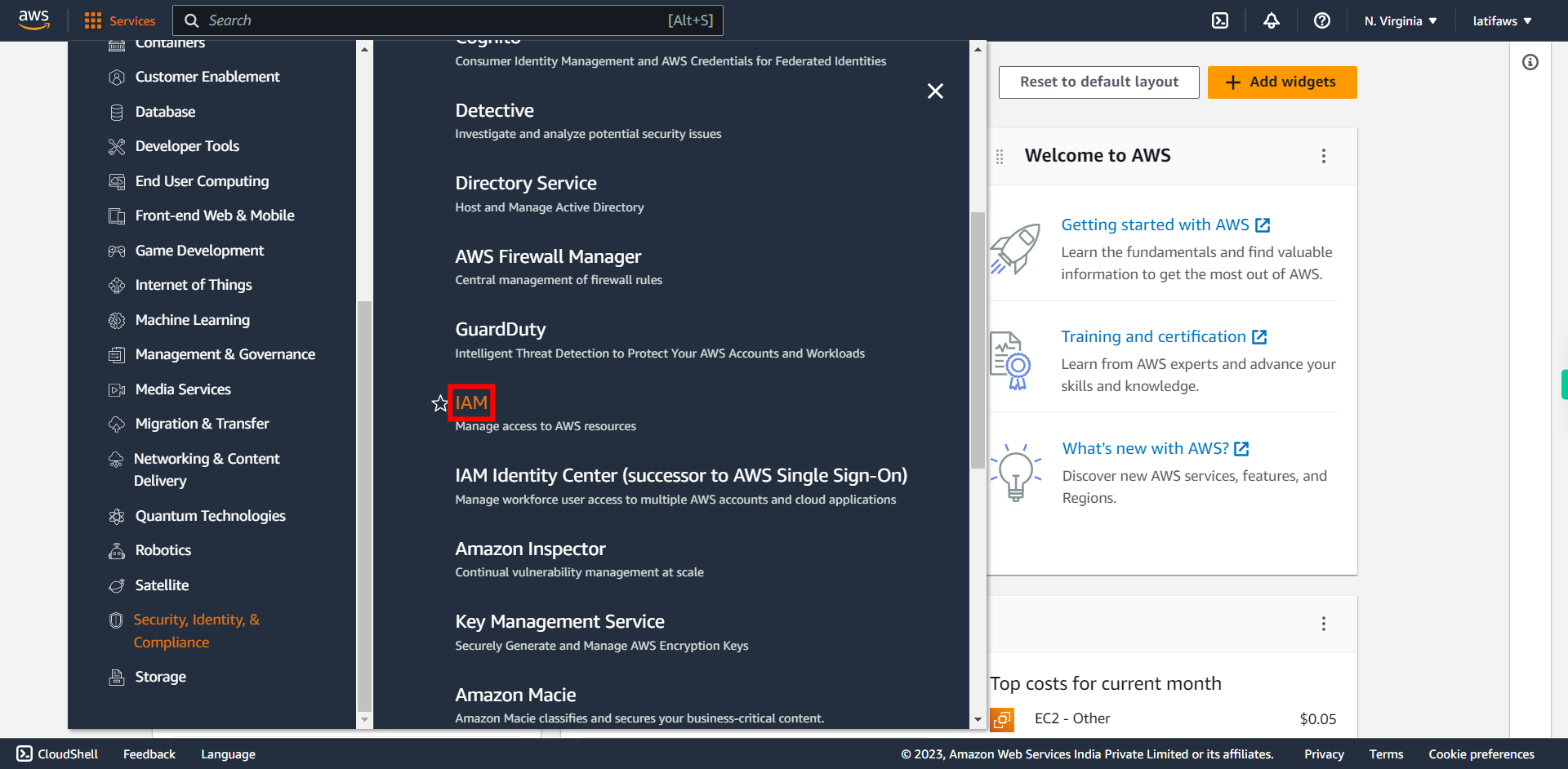Click the End User Computing icon
Image resolution: width=1568 pixels, height=769 pixels.
pos(117,181)
